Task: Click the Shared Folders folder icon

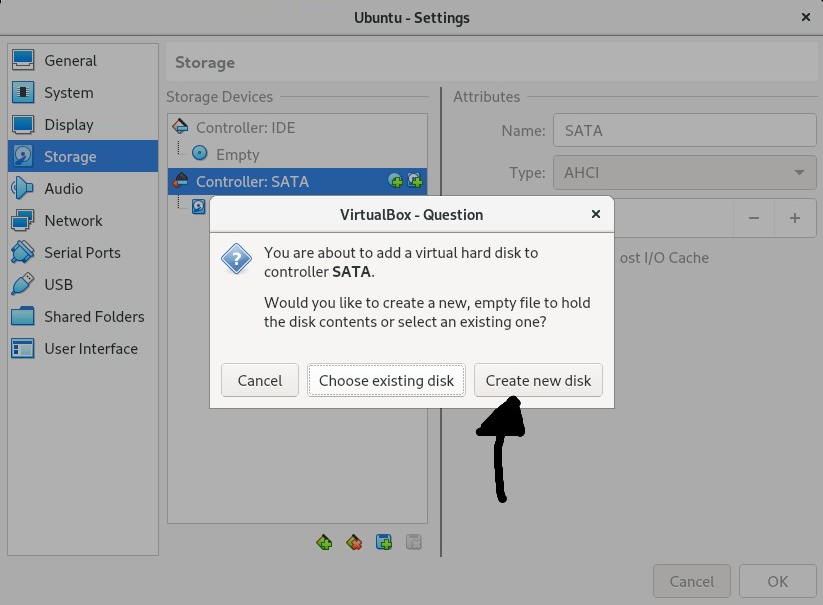Action: [x=23, y=316]
